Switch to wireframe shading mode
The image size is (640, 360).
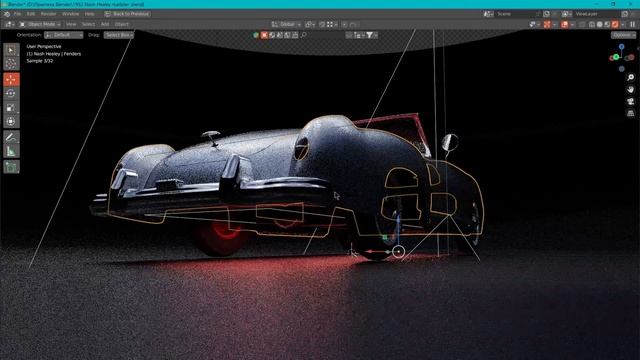pyautogui.click(x=591, y=24)
